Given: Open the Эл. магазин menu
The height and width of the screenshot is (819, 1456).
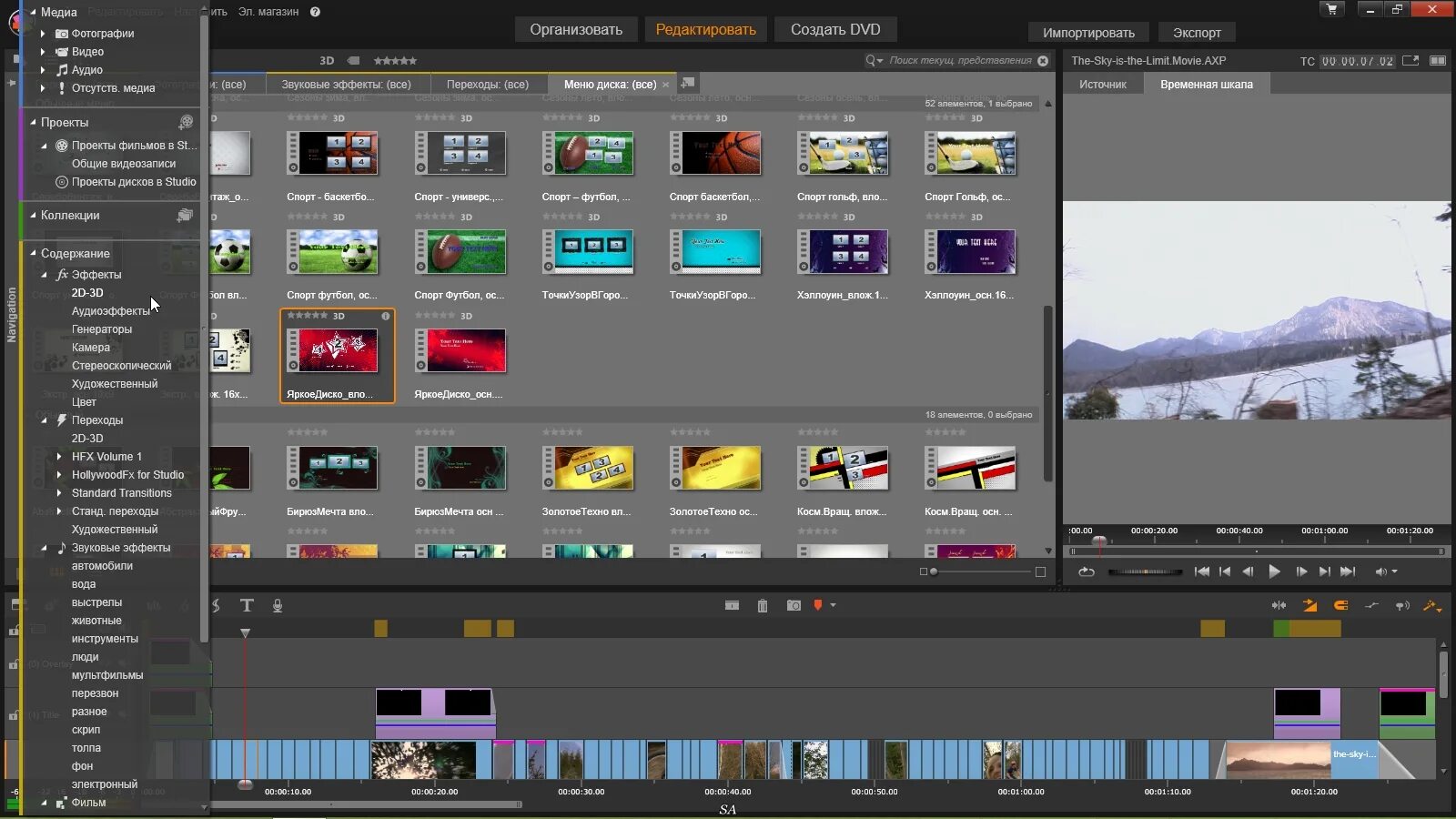Looking at the screenshot, I should (x=268, y=12).
